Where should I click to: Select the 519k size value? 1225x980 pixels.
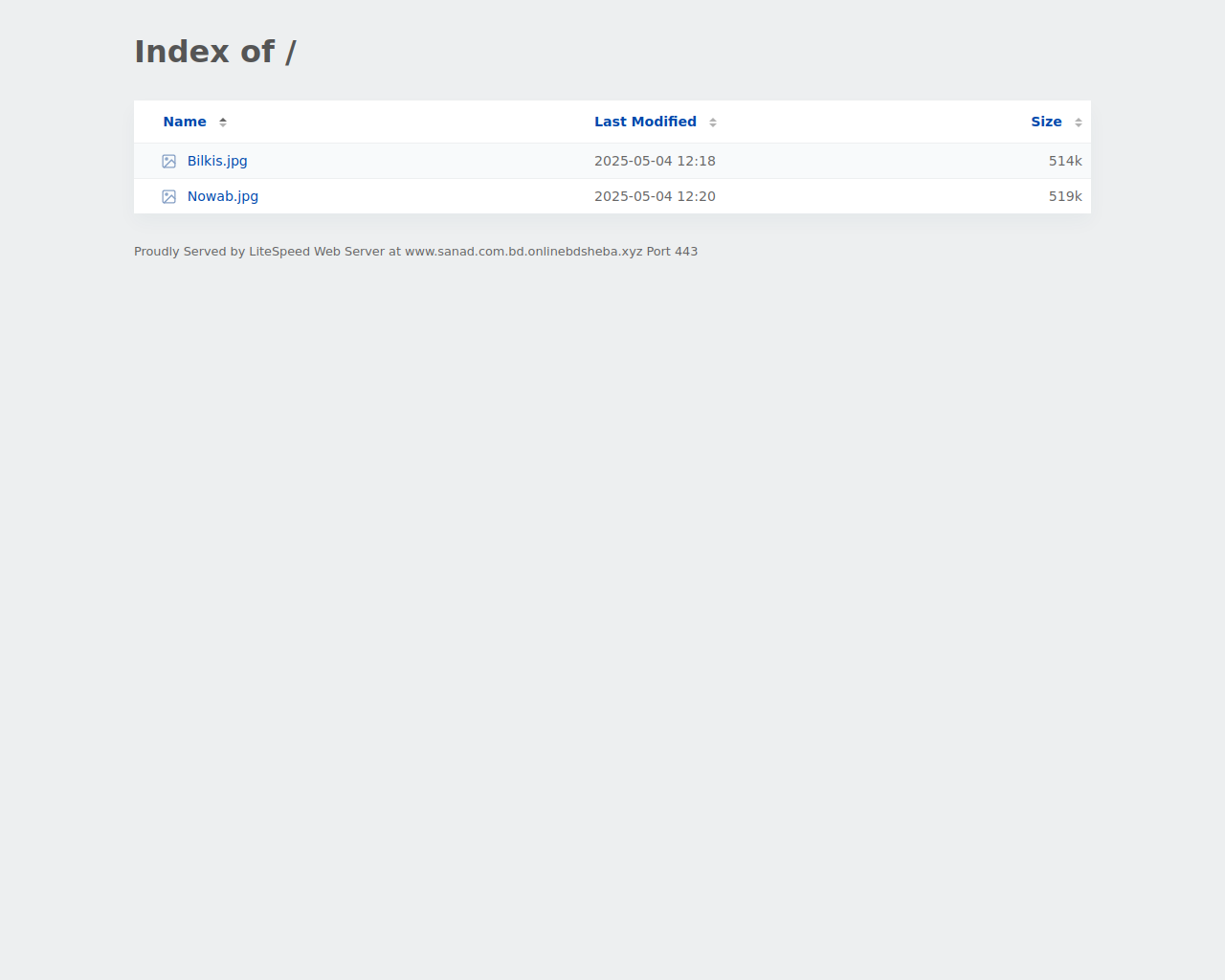[1065, 196]
